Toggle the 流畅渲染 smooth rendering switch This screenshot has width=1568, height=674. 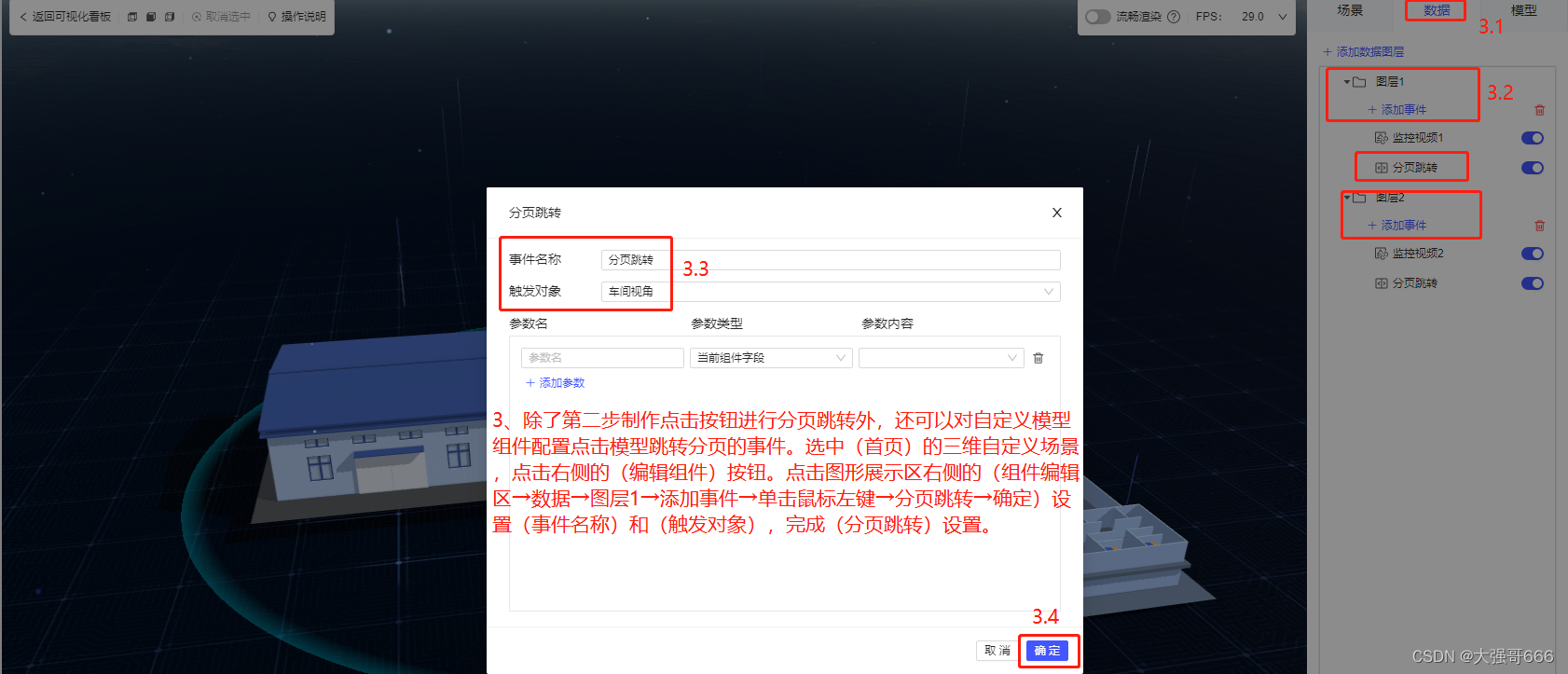point(1098,17)
